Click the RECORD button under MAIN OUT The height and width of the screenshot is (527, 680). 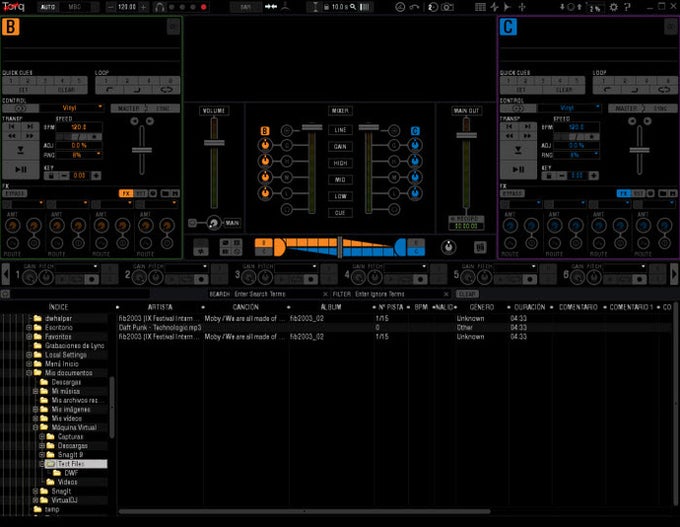click(466, 219)
